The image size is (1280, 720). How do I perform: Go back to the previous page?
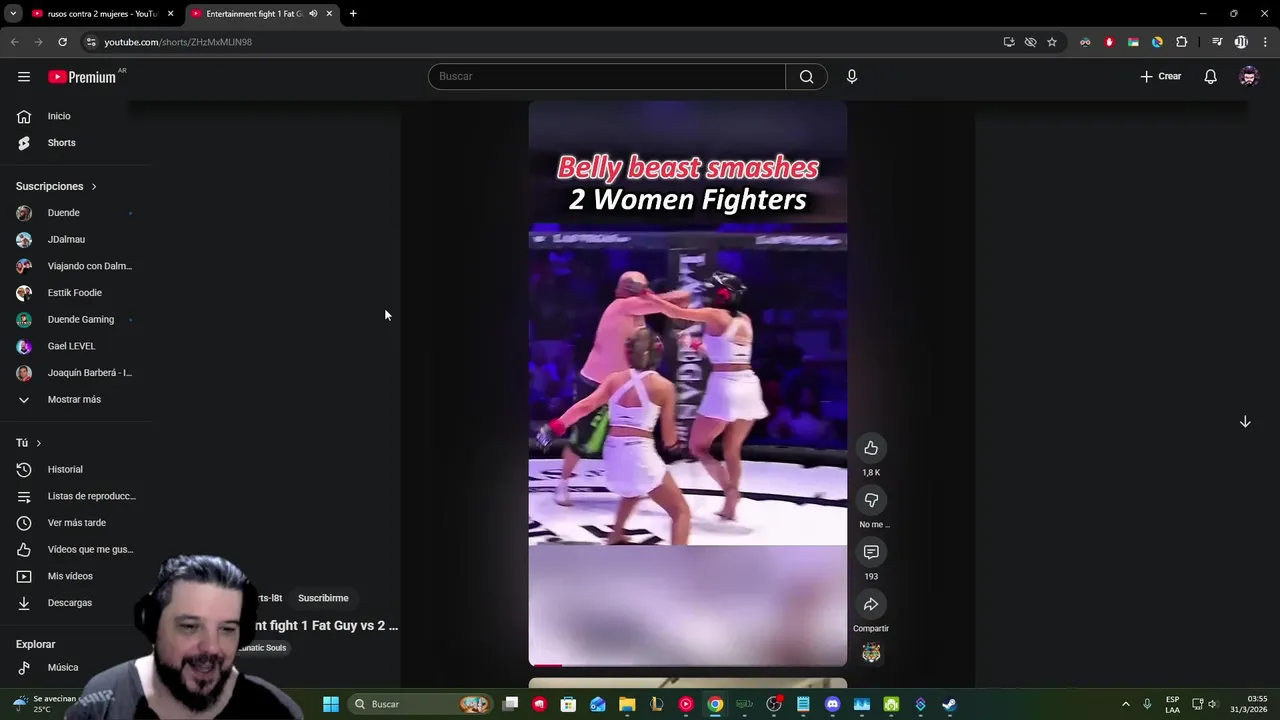[14, 42]
